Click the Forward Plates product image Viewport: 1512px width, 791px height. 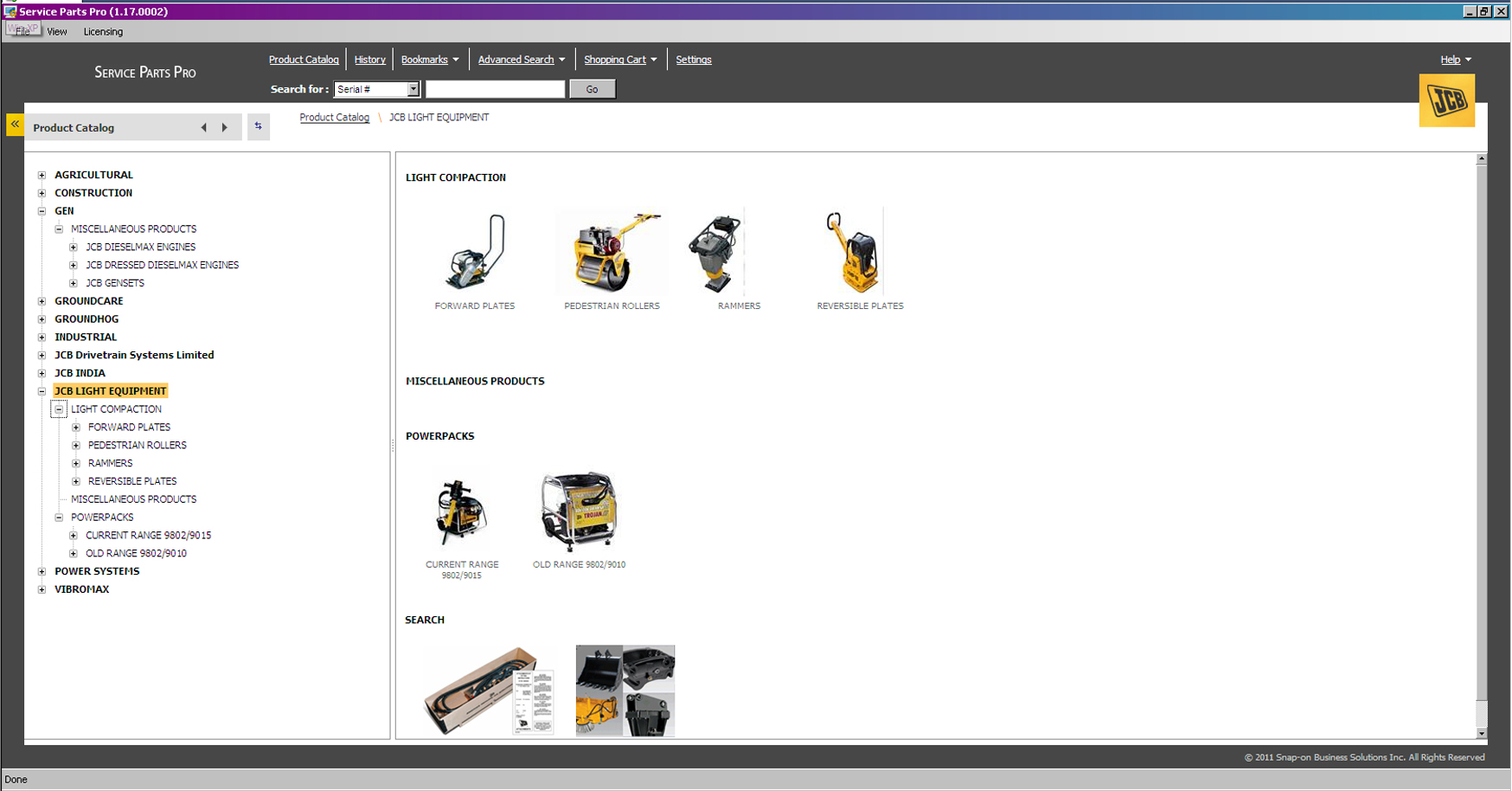coord(474,252)
